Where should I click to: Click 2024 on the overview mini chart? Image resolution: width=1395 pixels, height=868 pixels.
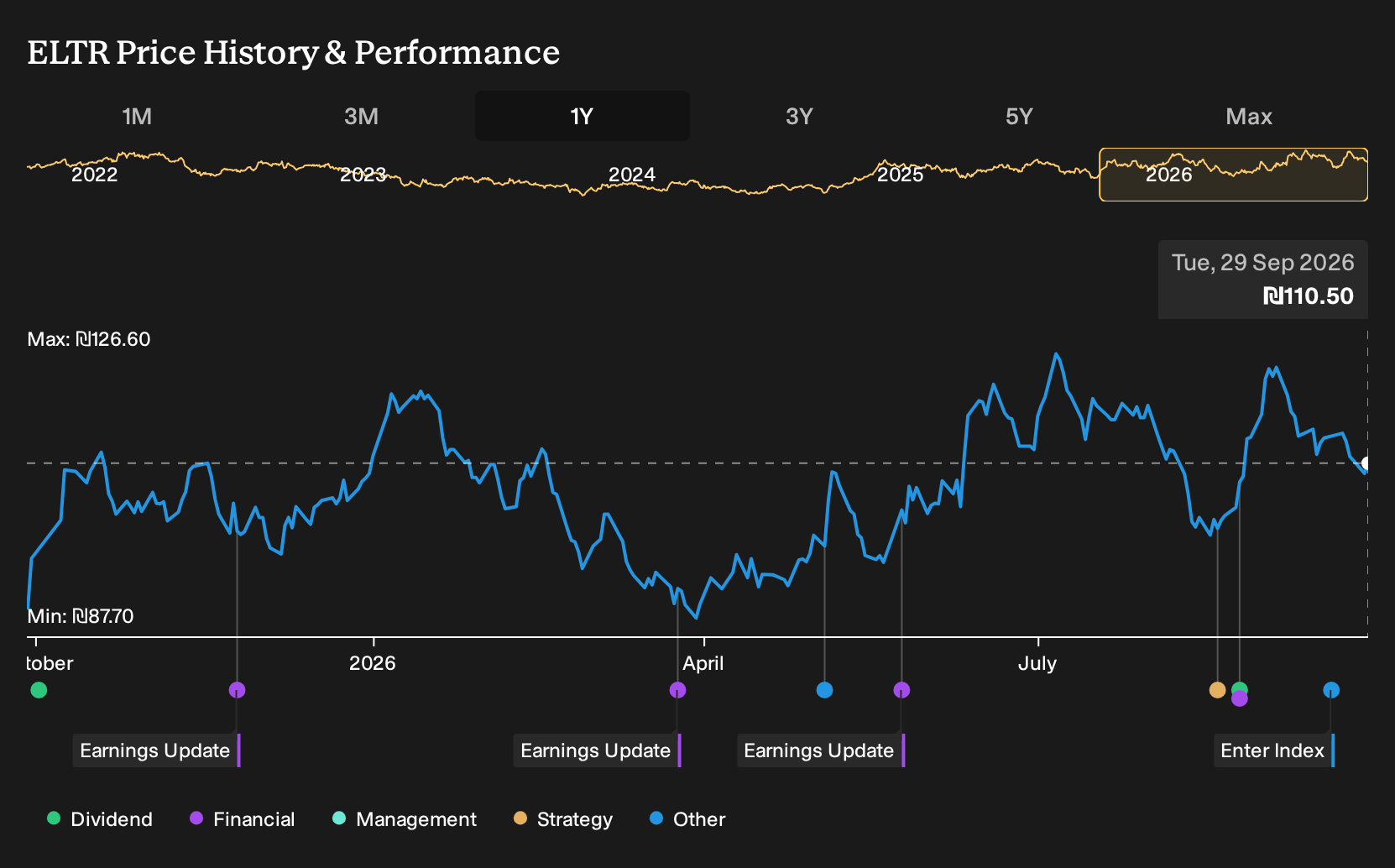631,175
